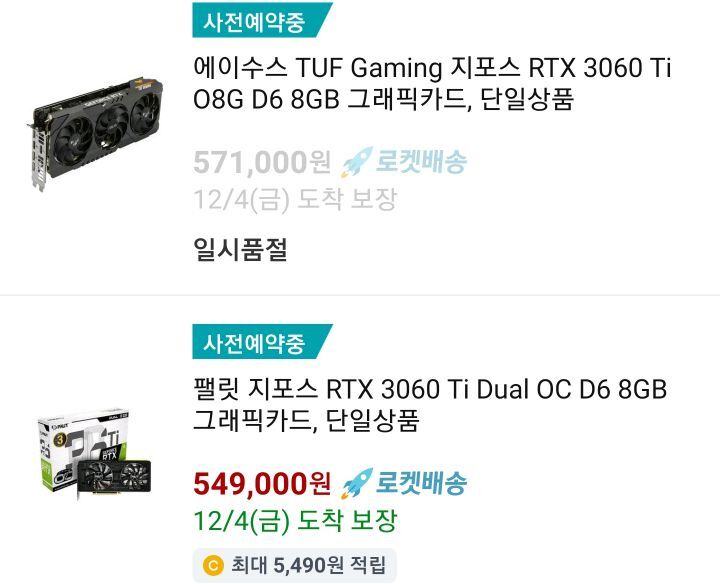Screen dimensions: 720x584
Task: Tap the blue 로켓배송 logo on the Palit listing
Action: [x=421, y=483]
